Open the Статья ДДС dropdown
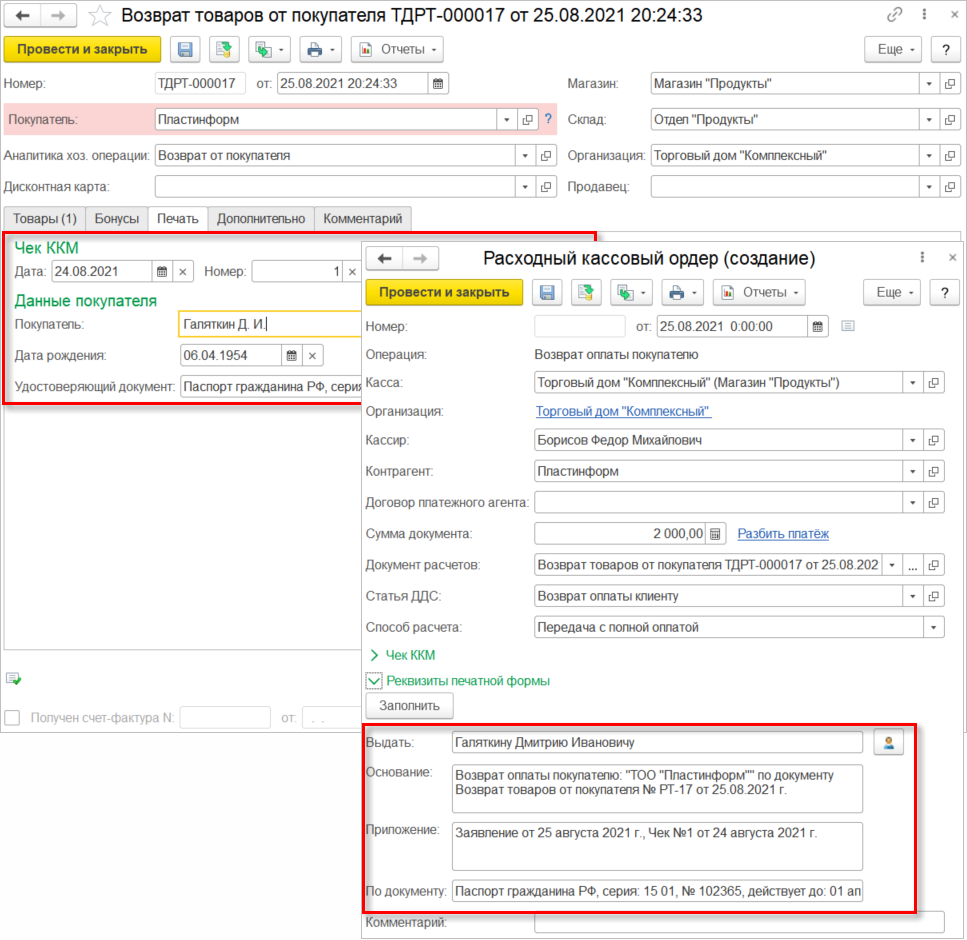This screenshot has height=940, width=967. (x=913, y=596)
